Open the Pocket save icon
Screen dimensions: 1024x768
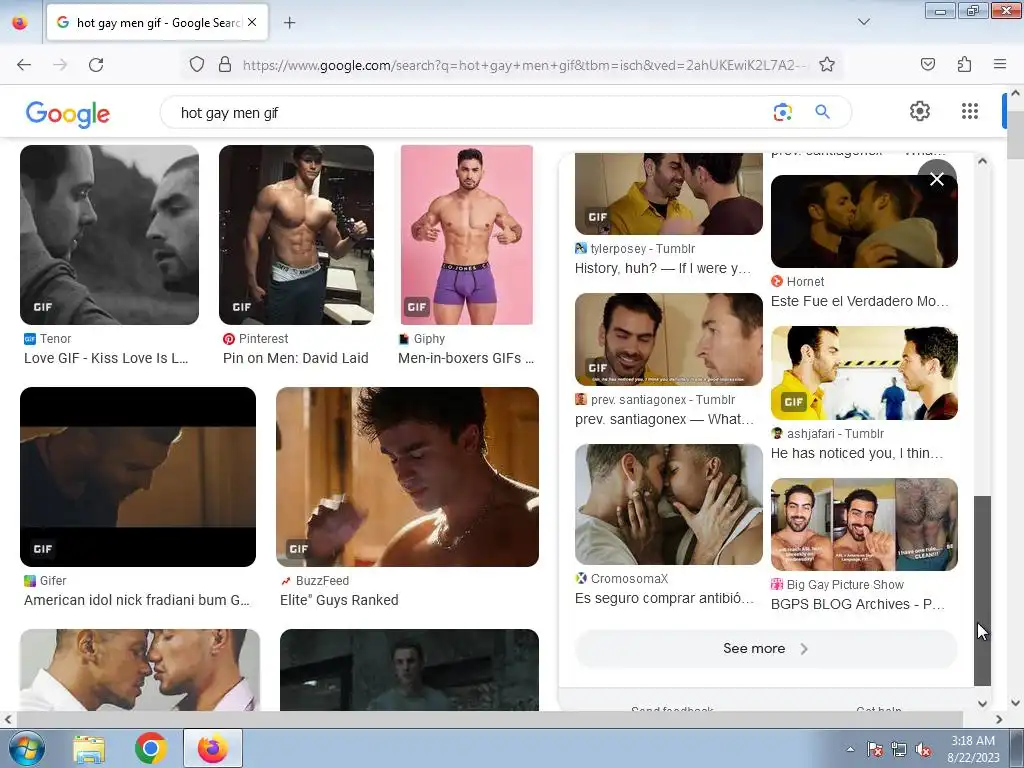927,64
